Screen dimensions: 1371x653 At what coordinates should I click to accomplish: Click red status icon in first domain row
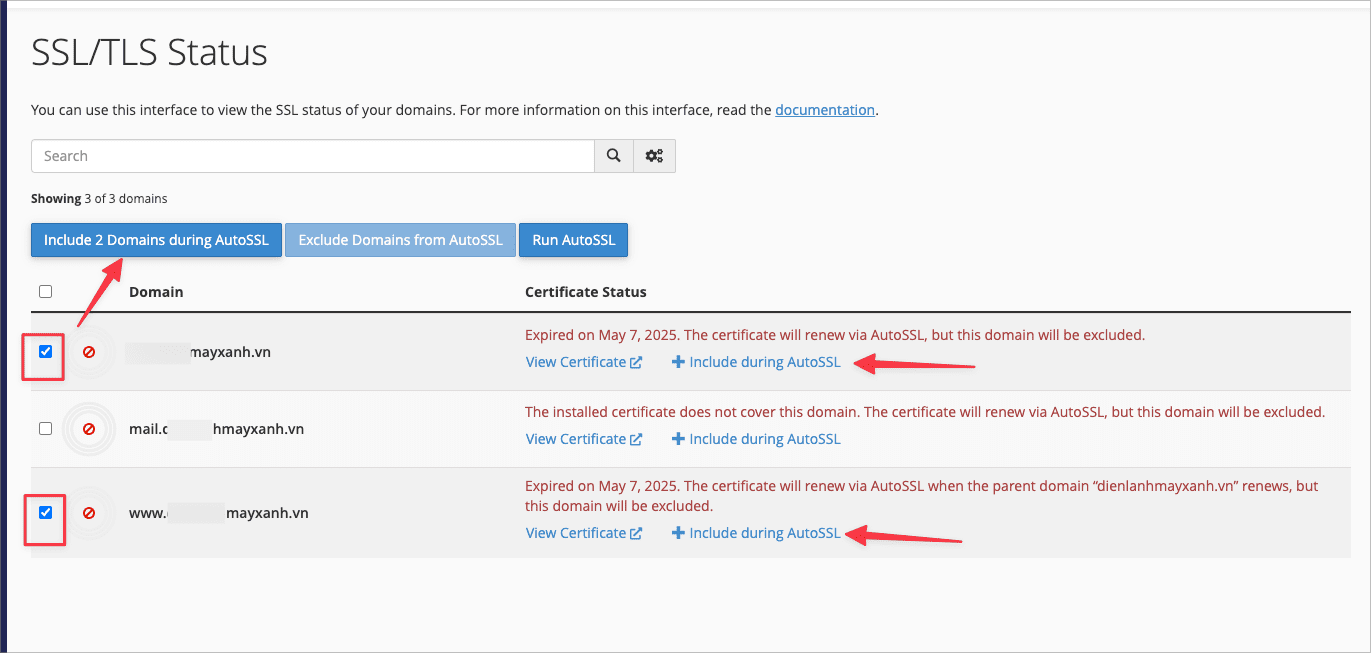(89, 352)
